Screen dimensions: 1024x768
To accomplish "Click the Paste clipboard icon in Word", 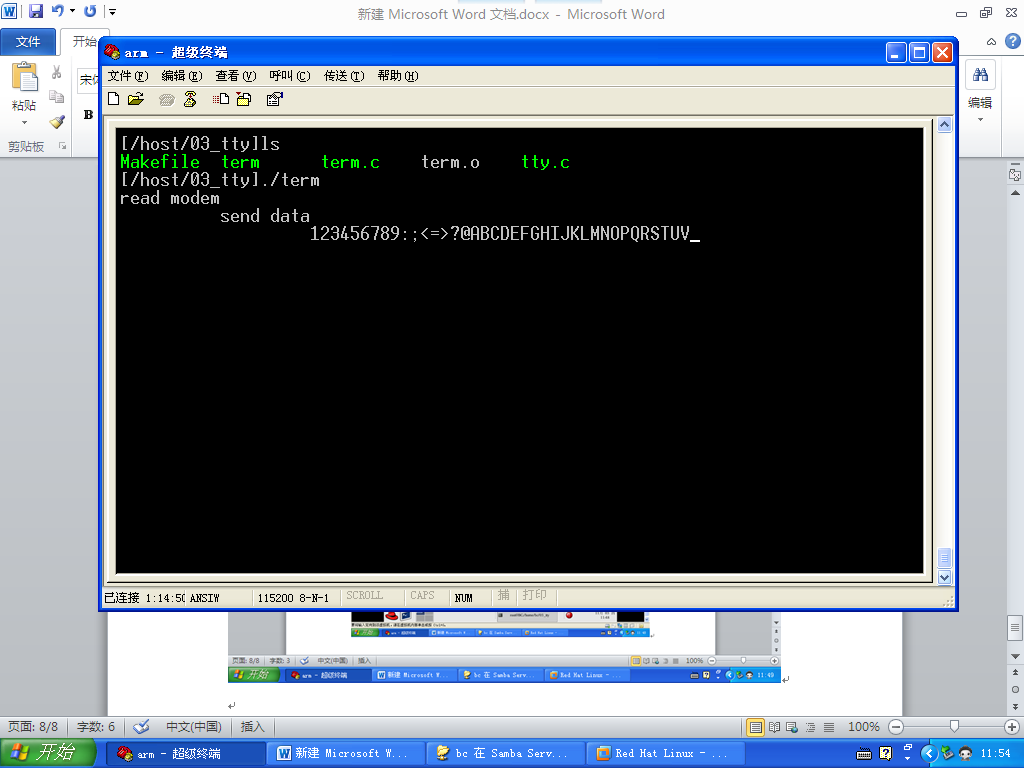I will pyautogui.click(x=24, y=77).
